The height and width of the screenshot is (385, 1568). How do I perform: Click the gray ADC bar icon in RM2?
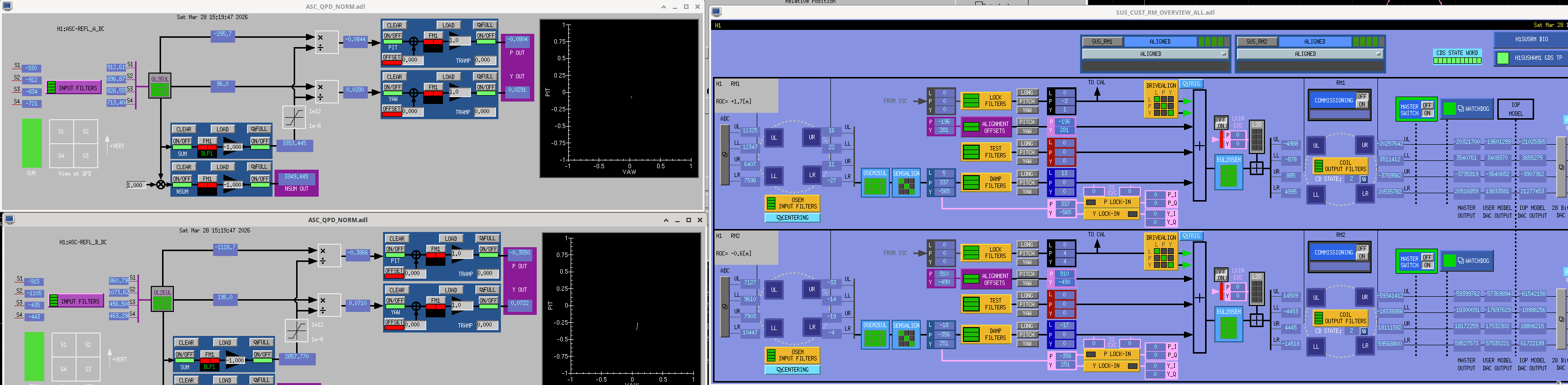tap(725, 307)
